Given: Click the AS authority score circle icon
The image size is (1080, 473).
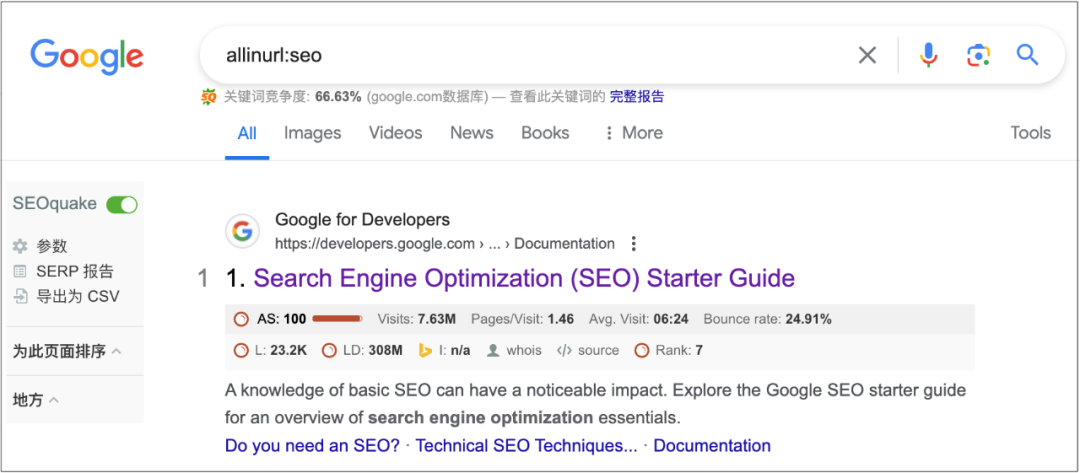Looking at the screenshot, I should click(x=241, y=319).
